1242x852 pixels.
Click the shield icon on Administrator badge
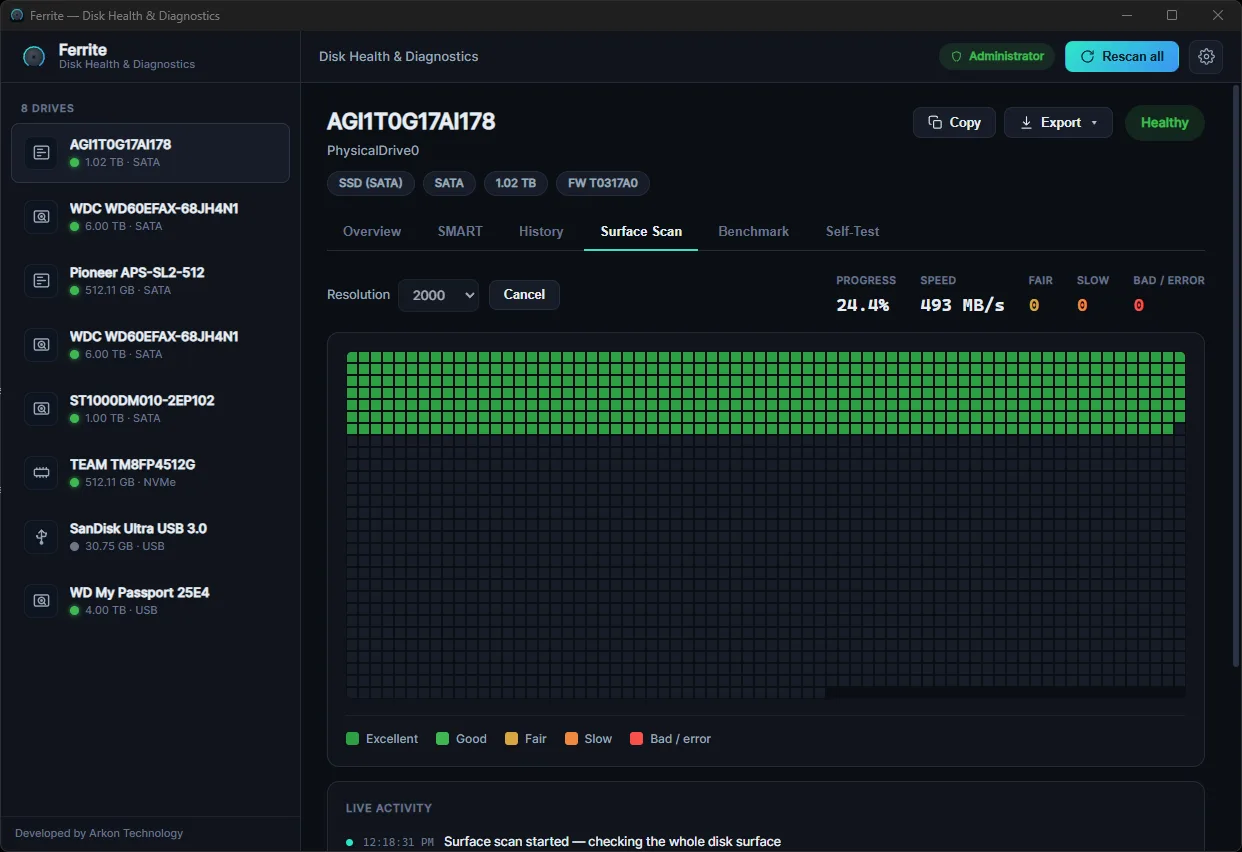(x=956, y=57)
